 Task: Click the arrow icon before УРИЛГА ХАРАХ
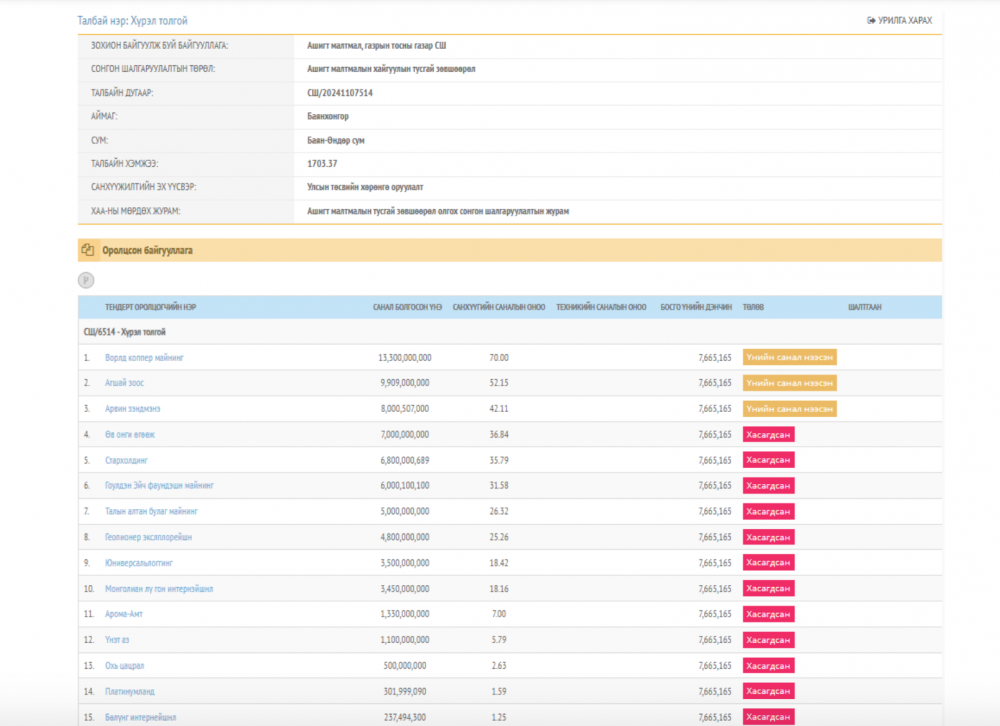click(871, 20)
